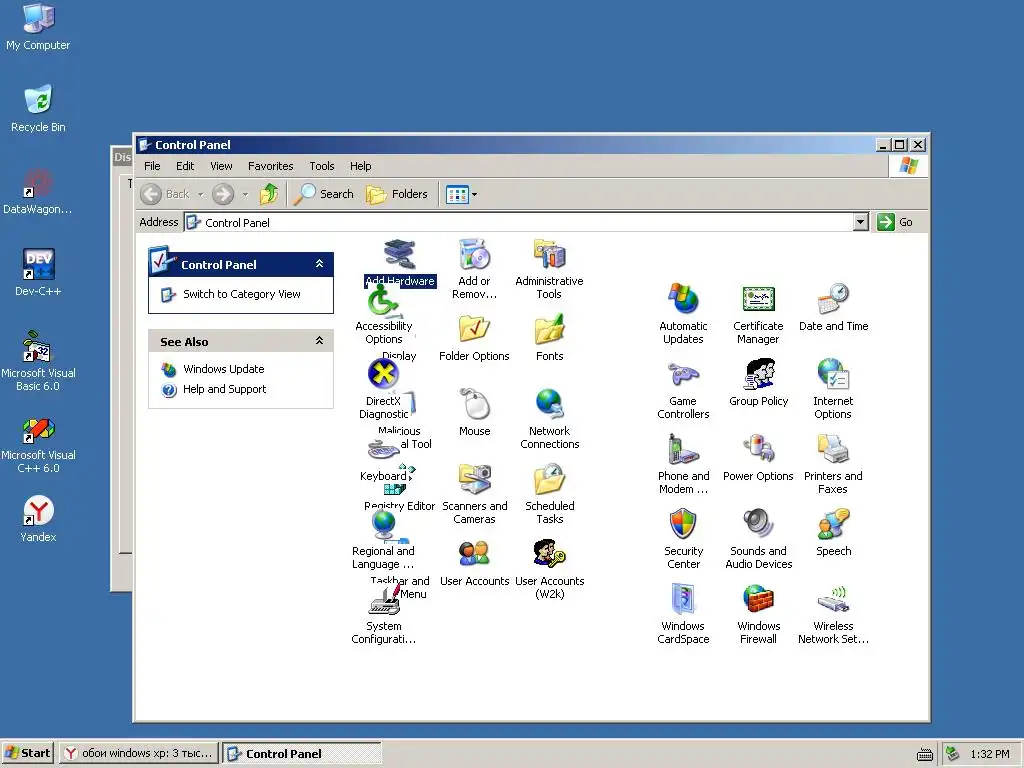Open Group Policy icon
Image resolution: width=1024 pixels, height=768 pixels.
click(758, 375)
